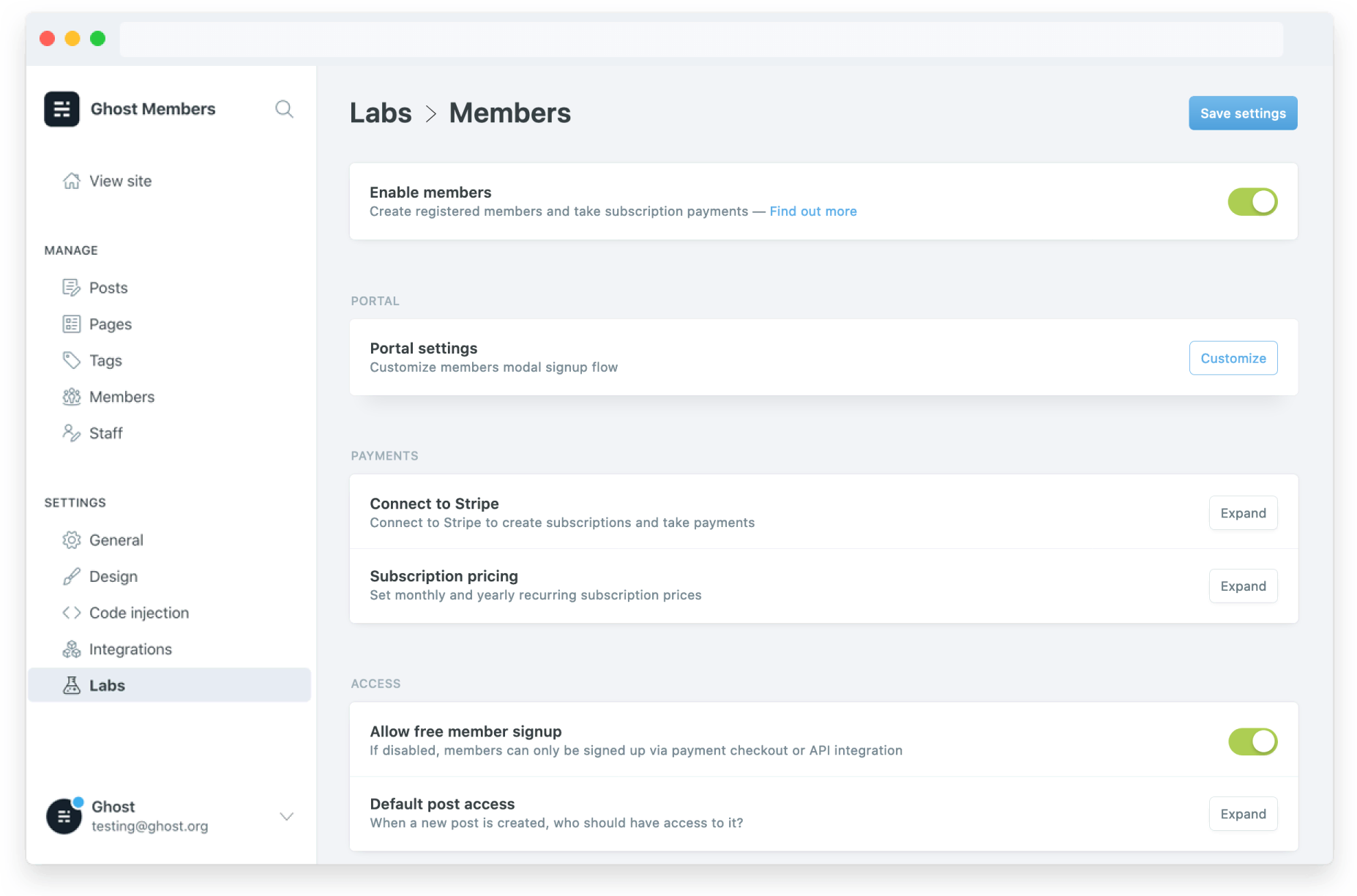Disable the Enable members toggle
The height and width of the screenshot is (896, 1357).
coord(1252,201)
